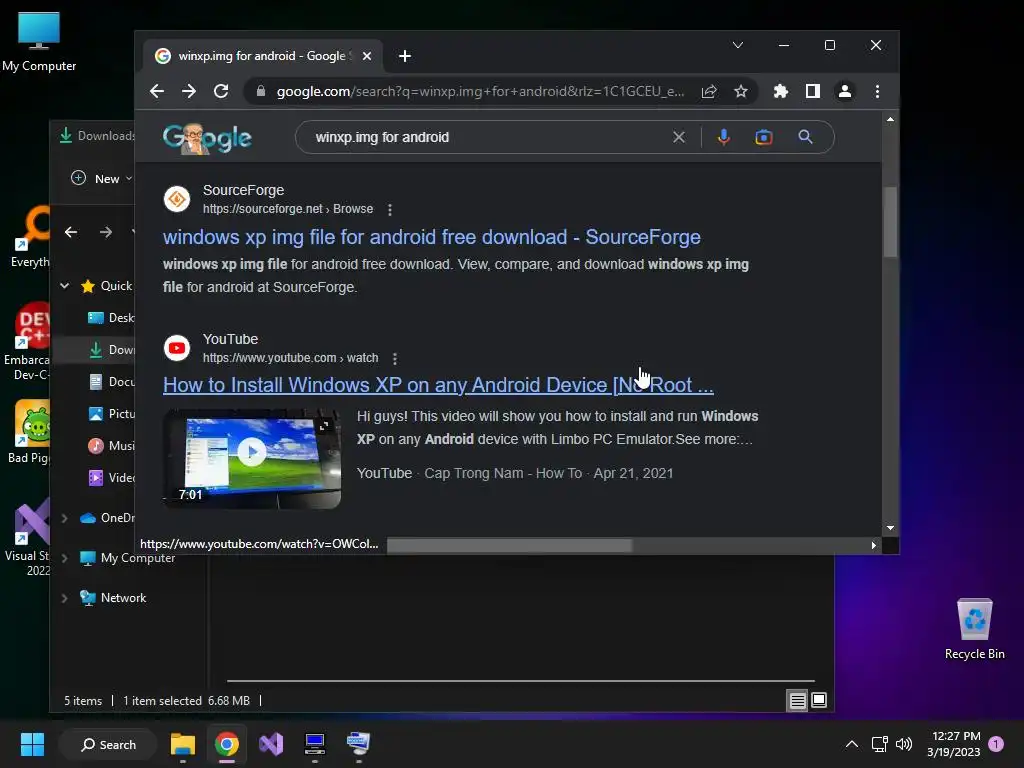The width and height of the screenshot is (1024, 768).
Task: Open Chrome three-dot menu
Action: click(877, 91)
